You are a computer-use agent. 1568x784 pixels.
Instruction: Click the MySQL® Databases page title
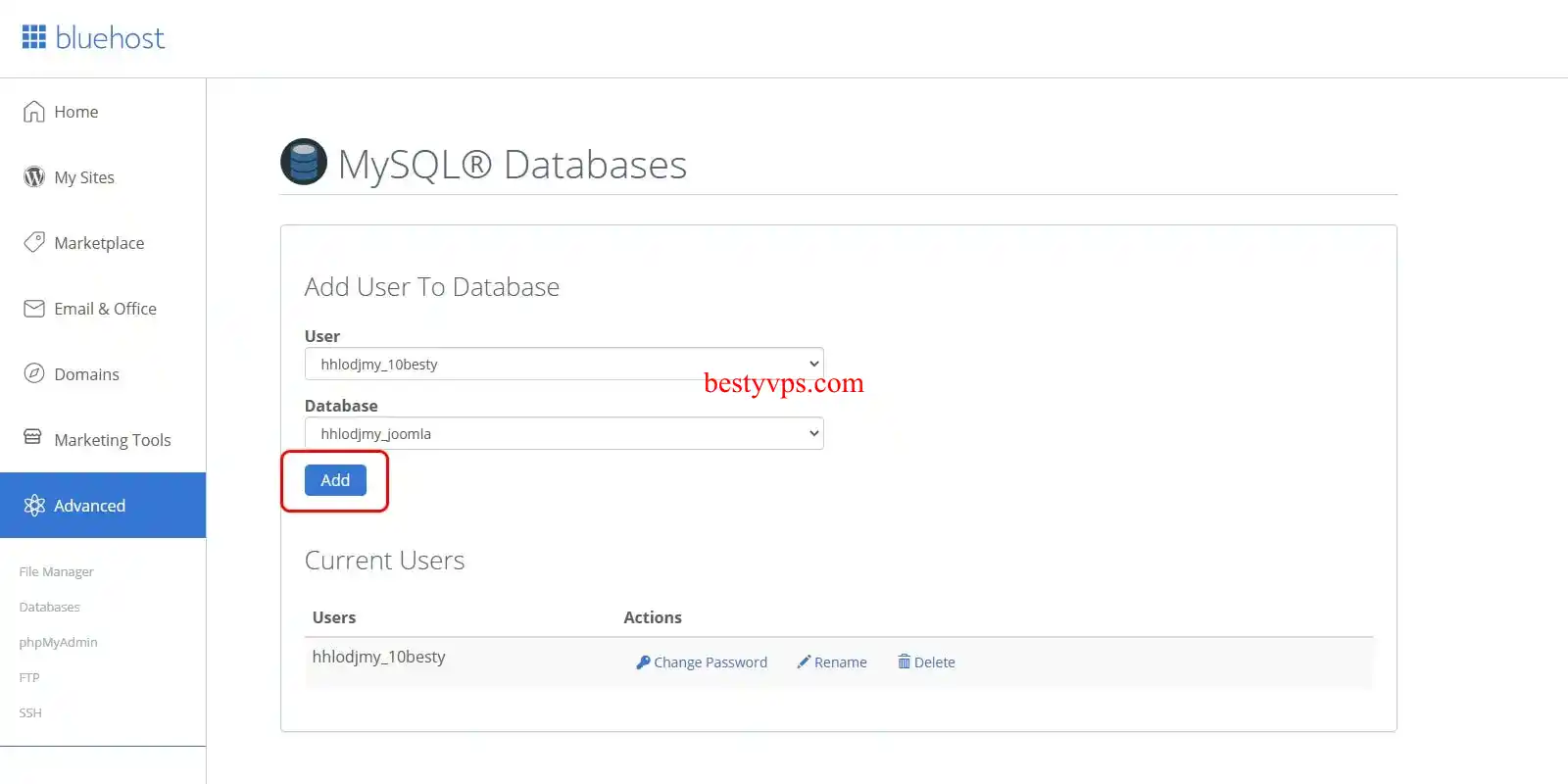[x=513, y=165]
